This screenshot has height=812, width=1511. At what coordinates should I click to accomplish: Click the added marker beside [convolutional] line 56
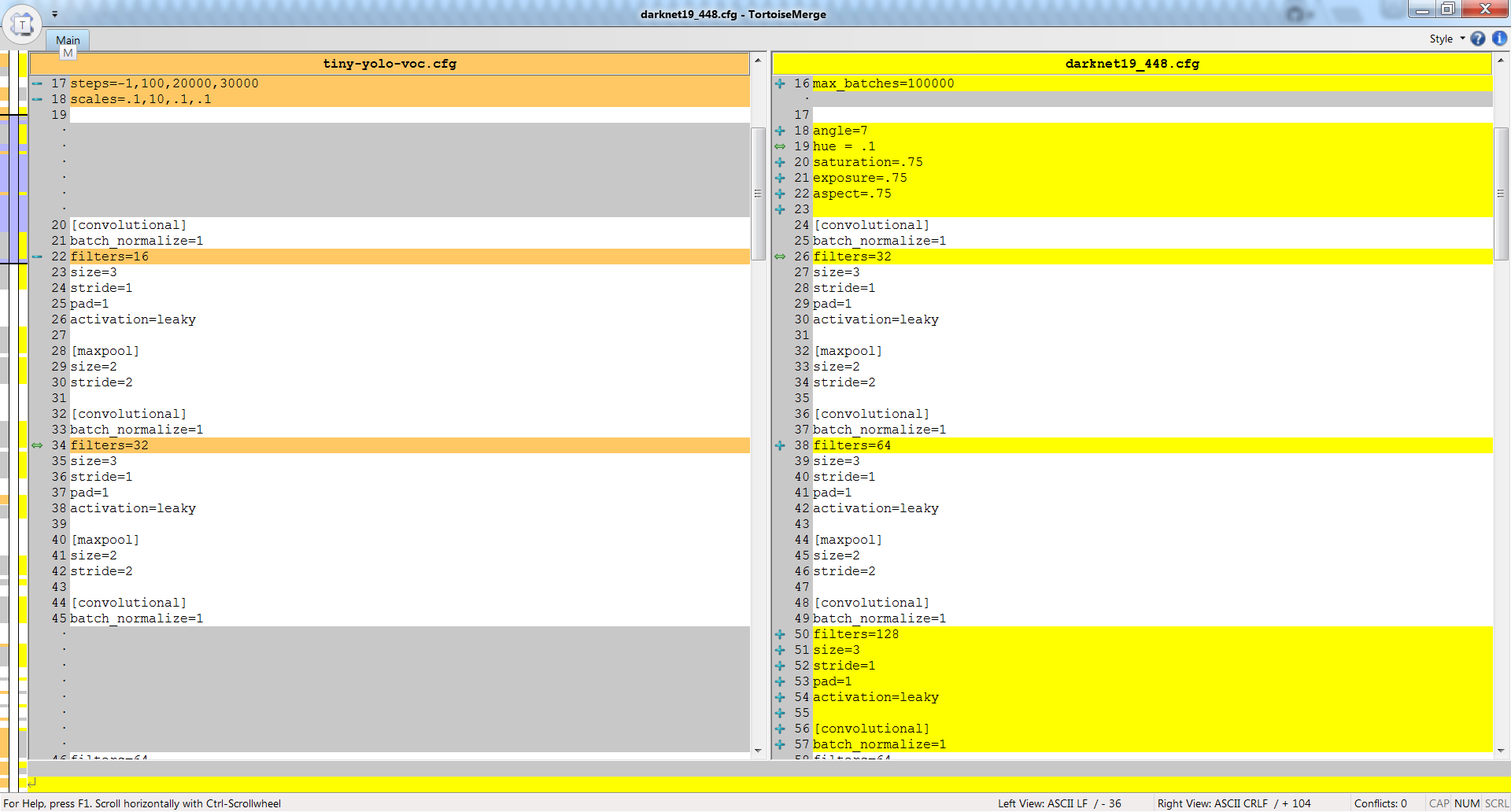[780, 729]
